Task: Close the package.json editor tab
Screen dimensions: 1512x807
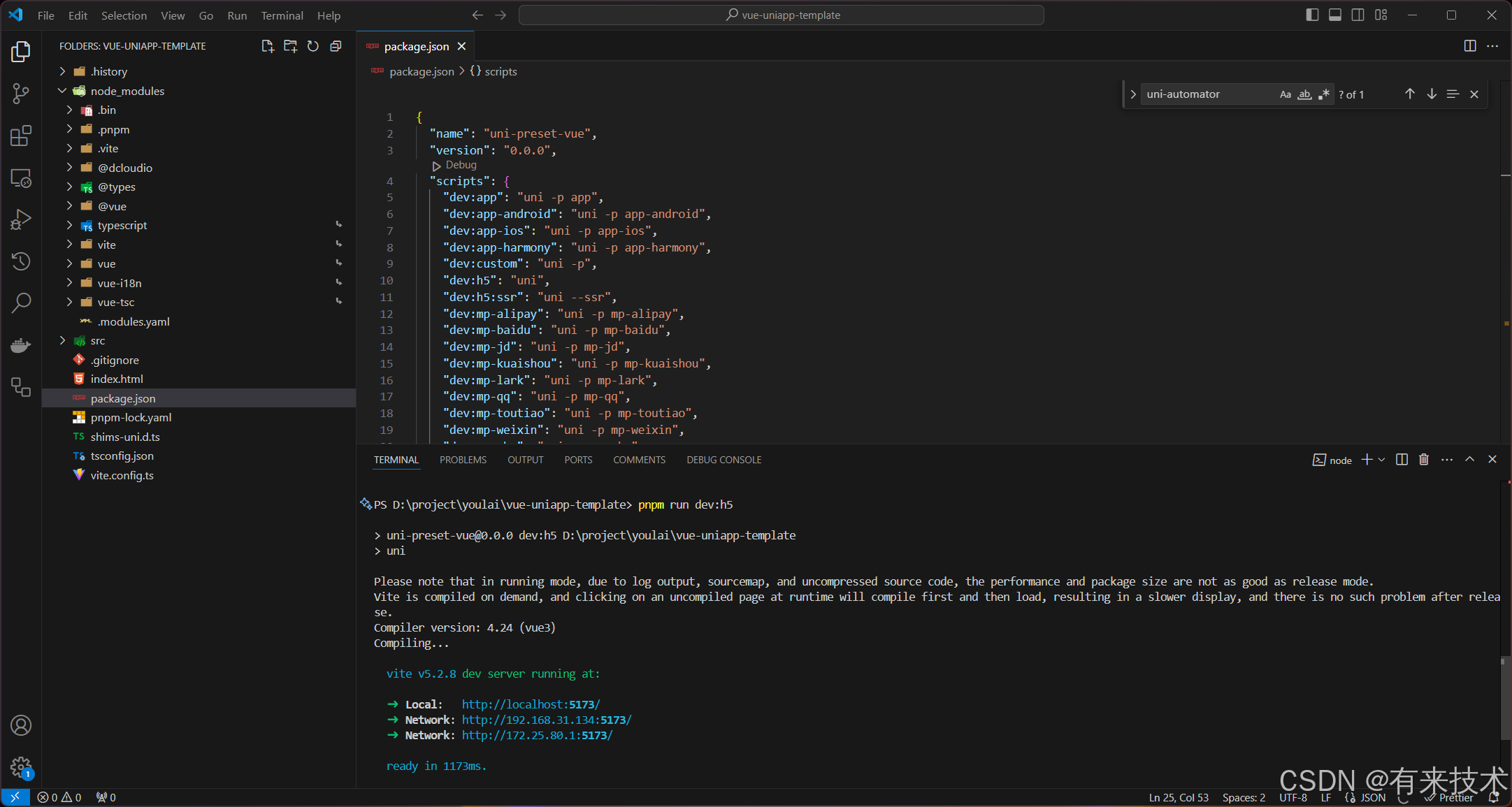Action: [x=461, y=46]
